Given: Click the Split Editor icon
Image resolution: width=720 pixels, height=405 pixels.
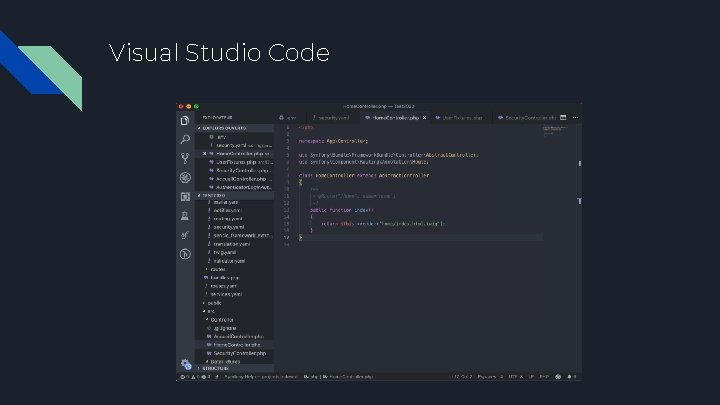Looking at the screenshot, I should coord(563,118).
